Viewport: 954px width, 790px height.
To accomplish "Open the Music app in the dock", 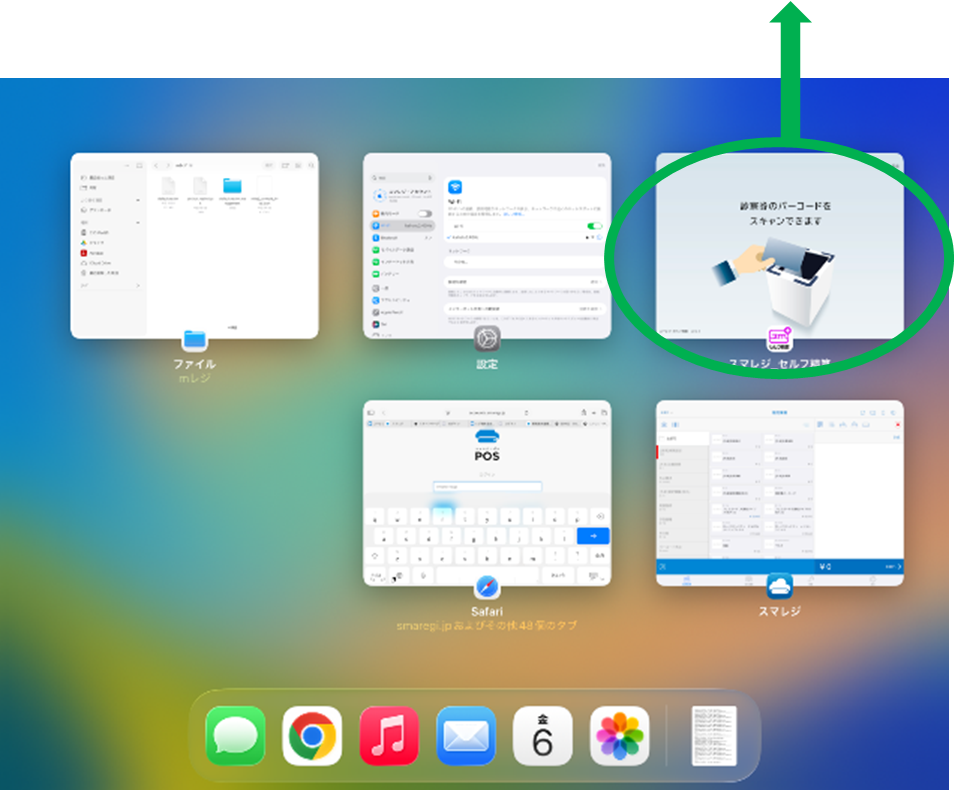I will 389,736.
